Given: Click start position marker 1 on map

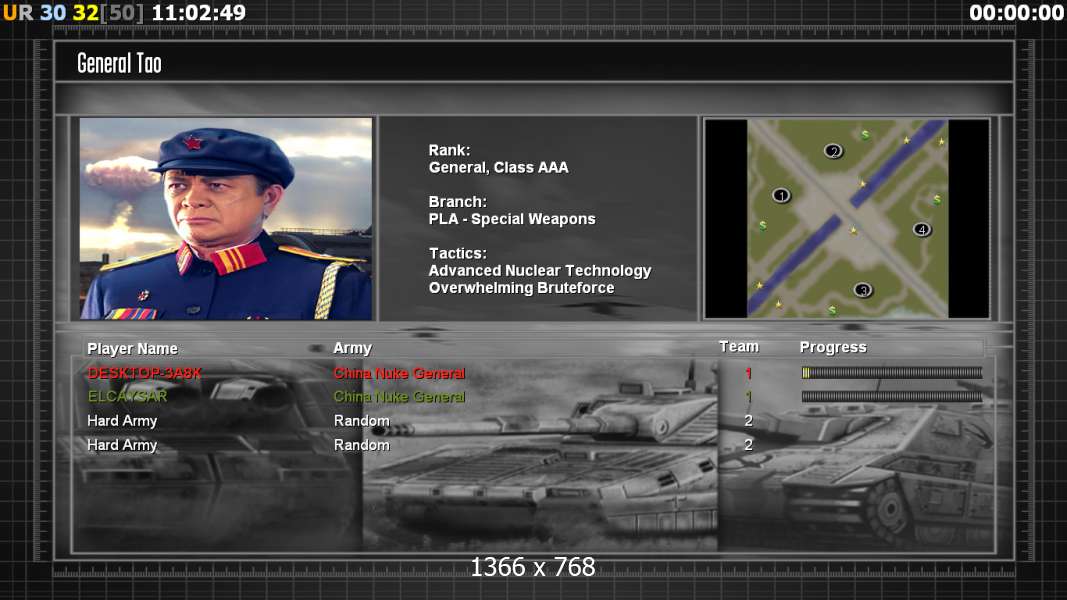Looking at the screenshot, I should coord(781,196).
